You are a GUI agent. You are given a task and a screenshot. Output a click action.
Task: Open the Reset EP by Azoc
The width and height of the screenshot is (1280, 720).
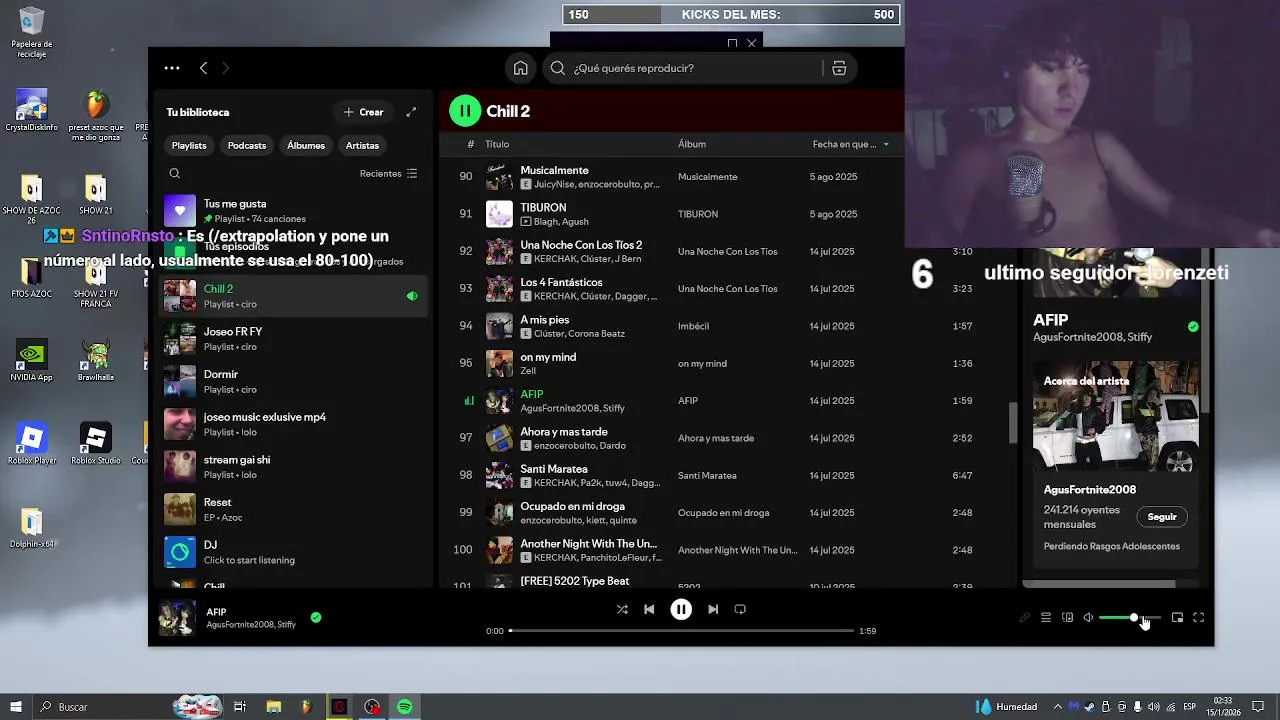[x=293, y=510]
